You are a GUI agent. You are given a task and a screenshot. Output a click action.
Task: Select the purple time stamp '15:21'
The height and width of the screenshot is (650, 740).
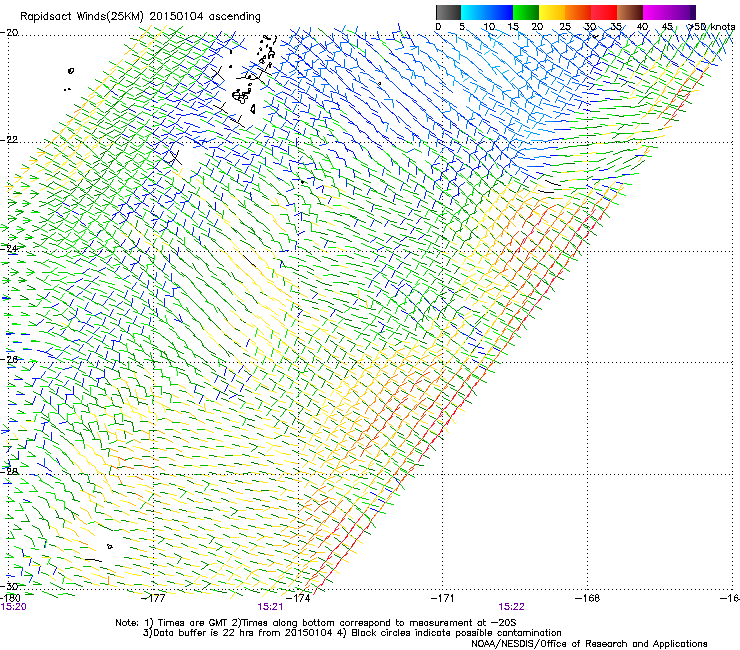(x=270, y=607)
